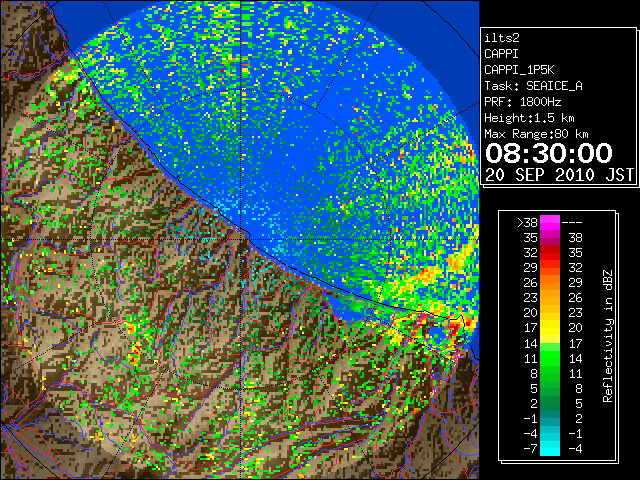The image size is (640, 480).
Task: Click the -7 legend value
Action: (530, 449)
